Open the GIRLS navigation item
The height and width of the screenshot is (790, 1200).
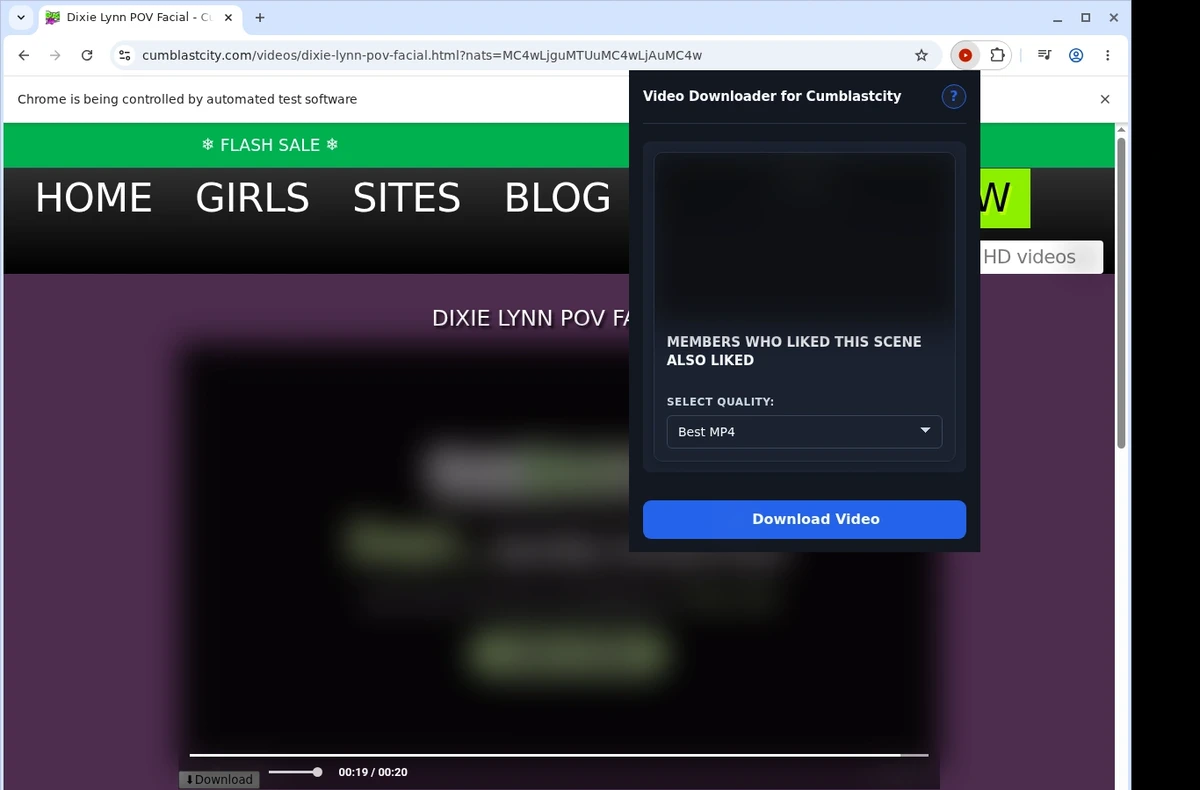pyautogui.click(x=252, y=198)
